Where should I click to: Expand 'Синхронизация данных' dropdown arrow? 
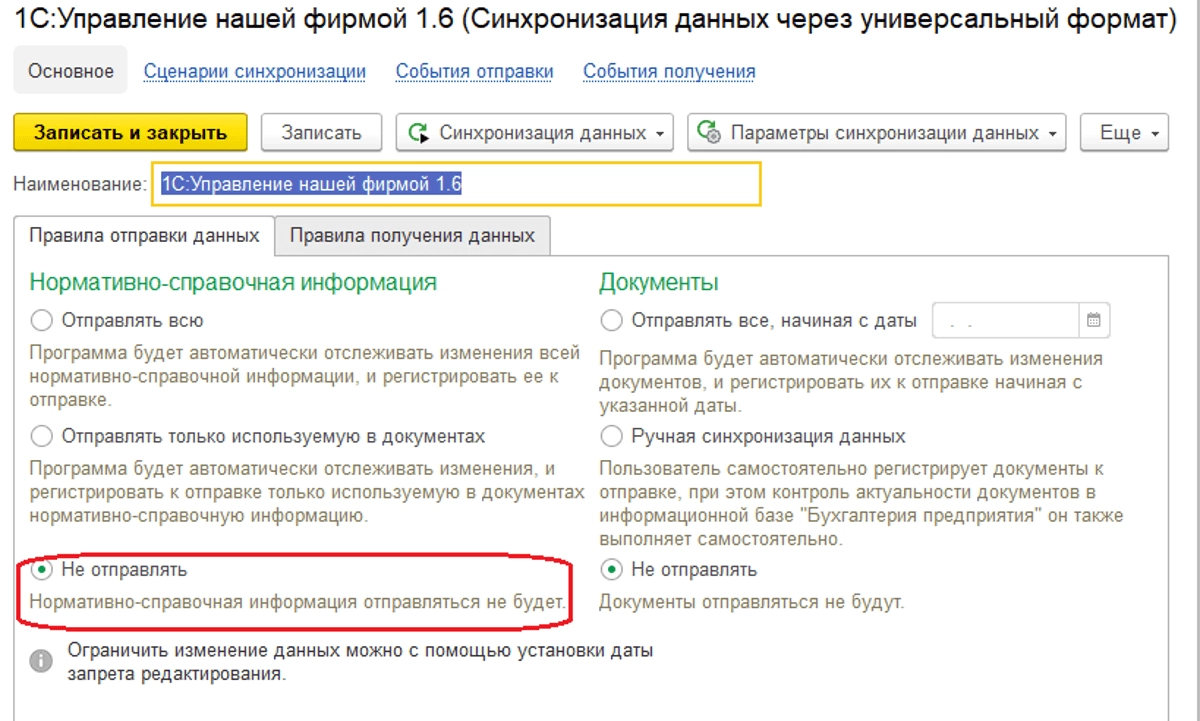coord(660,134)
